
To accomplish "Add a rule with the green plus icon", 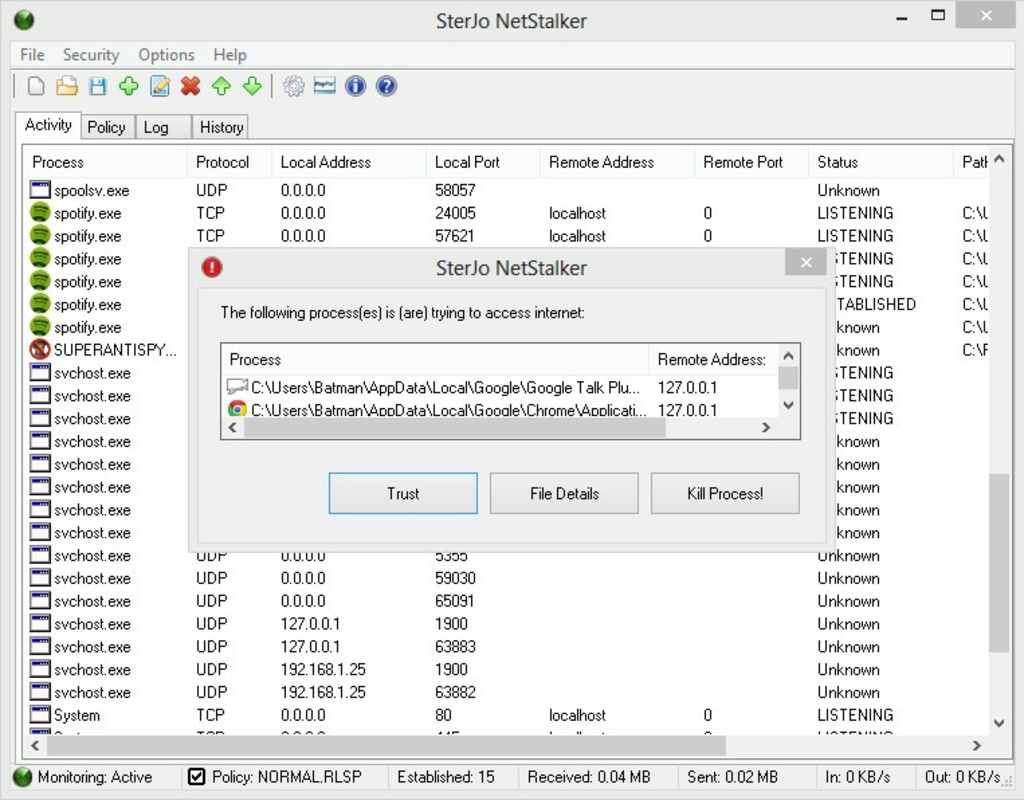I will point(129,86).
